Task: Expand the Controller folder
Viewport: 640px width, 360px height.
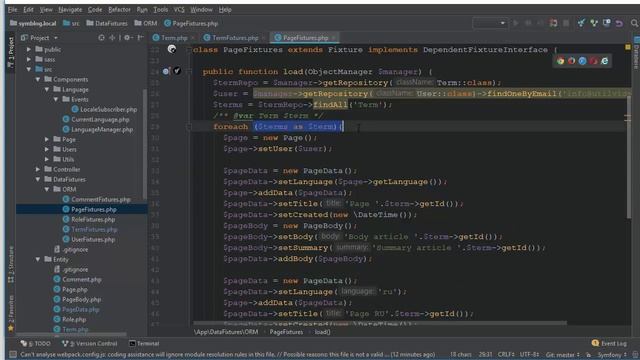Action: [x=38, y=169]
